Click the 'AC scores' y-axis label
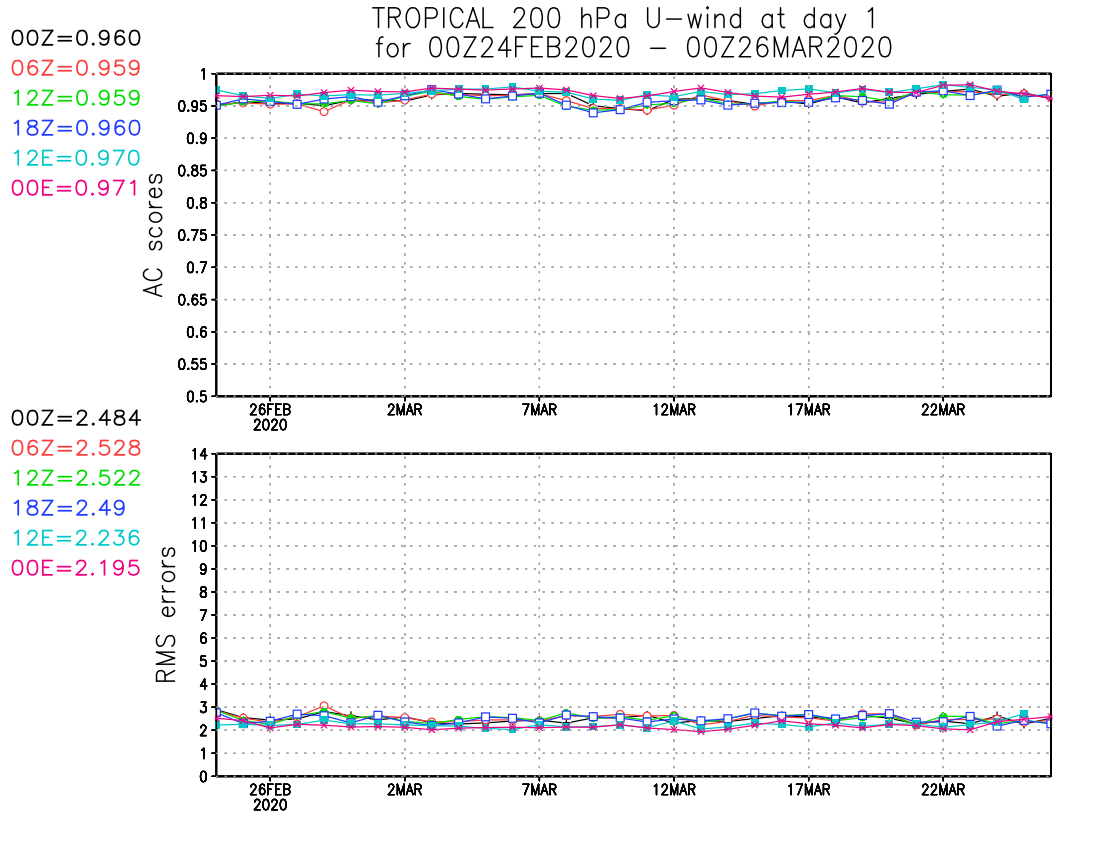This screenshot has width=1100, height=850. pyautogui.click(x=153, y=235)
